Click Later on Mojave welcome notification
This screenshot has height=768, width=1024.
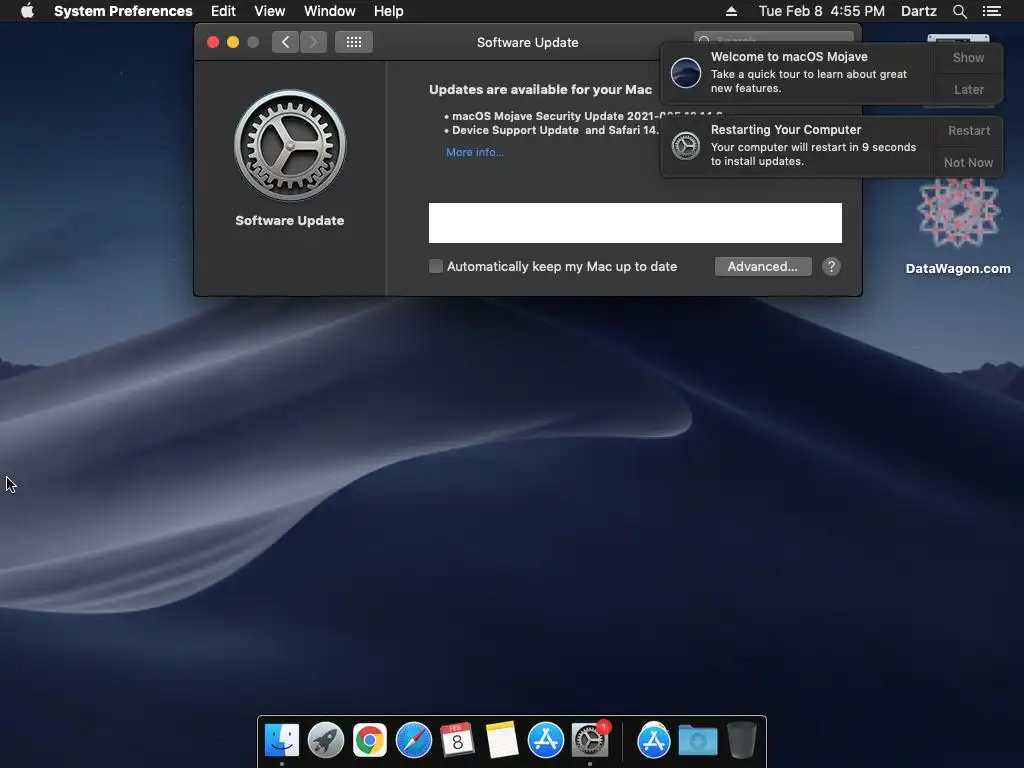(x=968, y=89)
